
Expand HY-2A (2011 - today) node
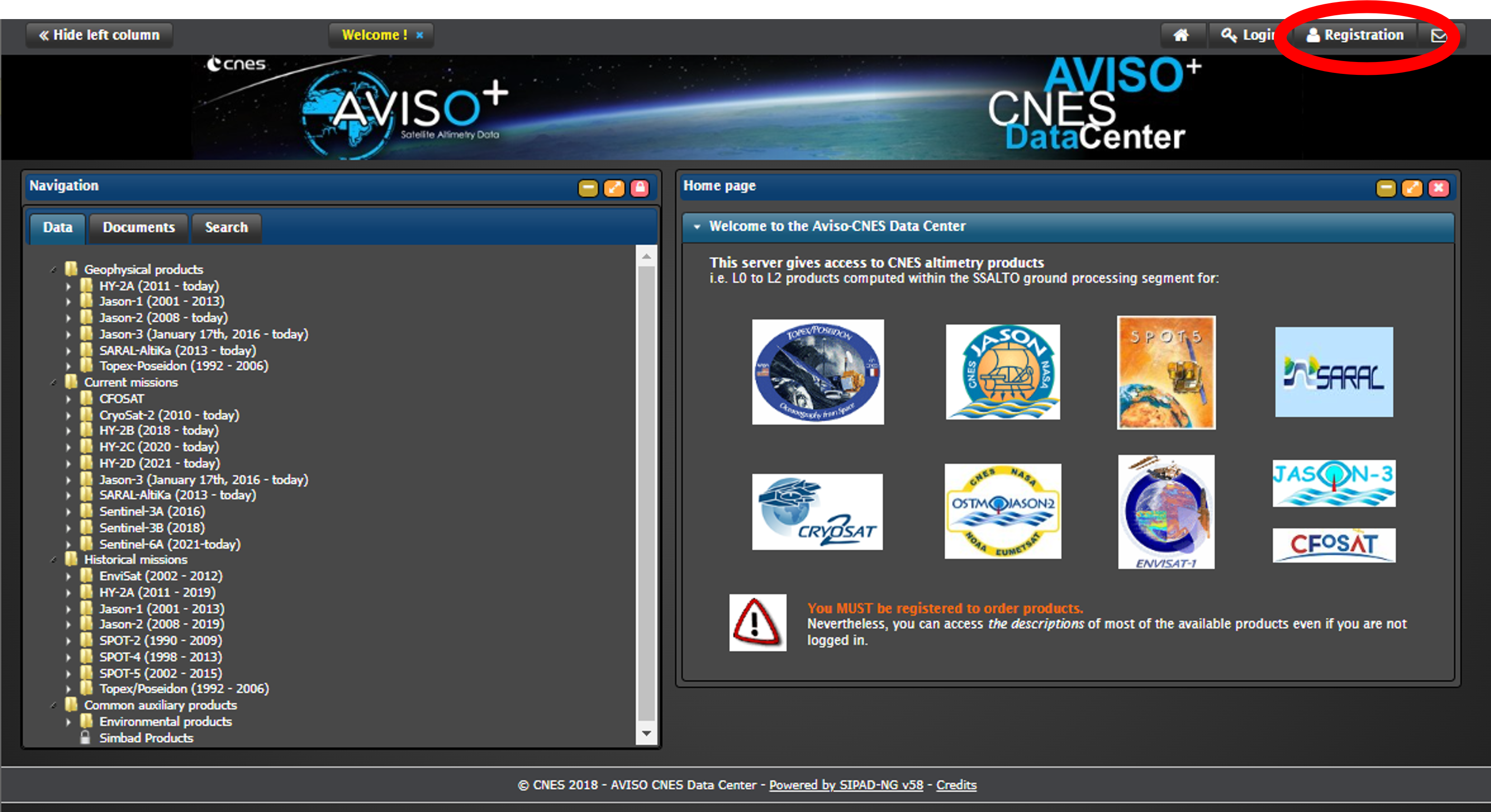(x=68, y=287)
